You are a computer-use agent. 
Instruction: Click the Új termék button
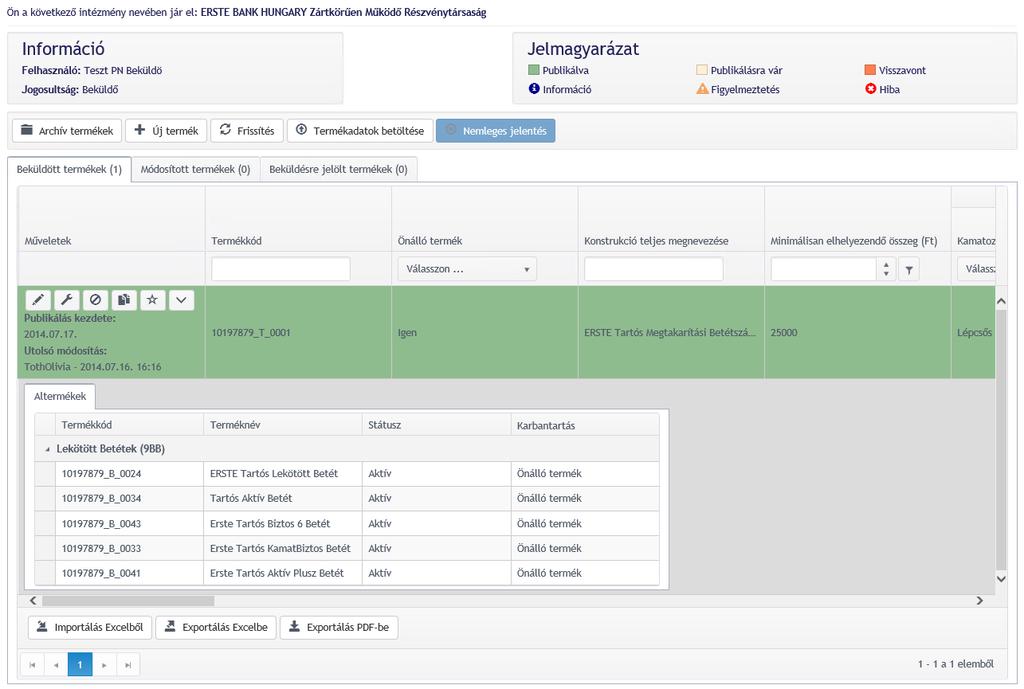(166, 131)
